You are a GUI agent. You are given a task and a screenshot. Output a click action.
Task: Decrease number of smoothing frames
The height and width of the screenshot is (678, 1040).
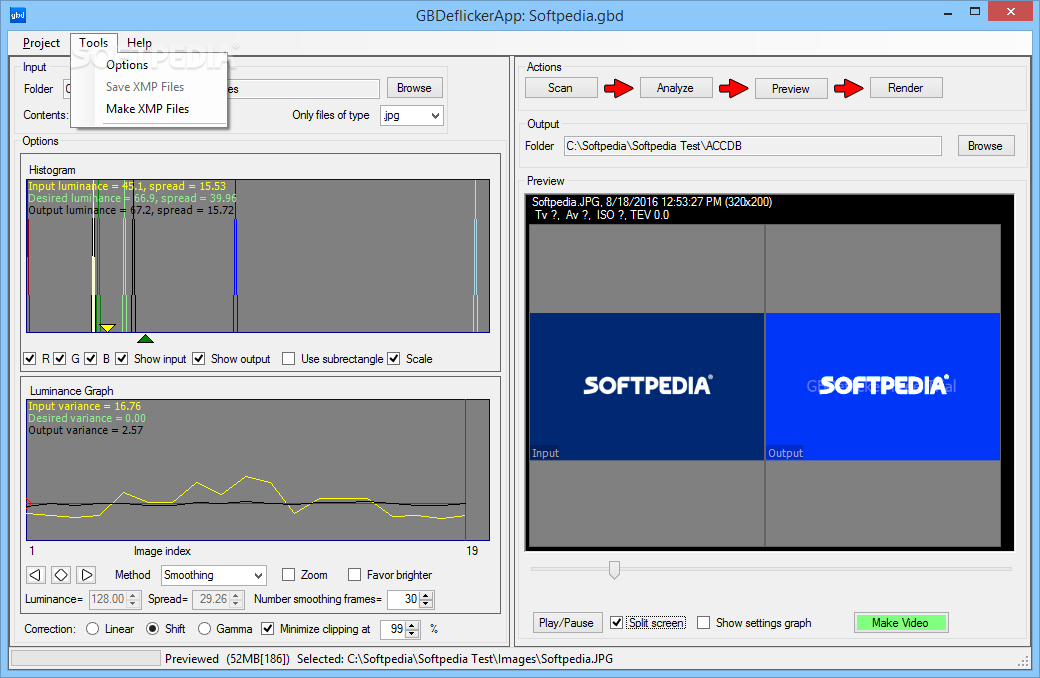[x=426, y=603]
